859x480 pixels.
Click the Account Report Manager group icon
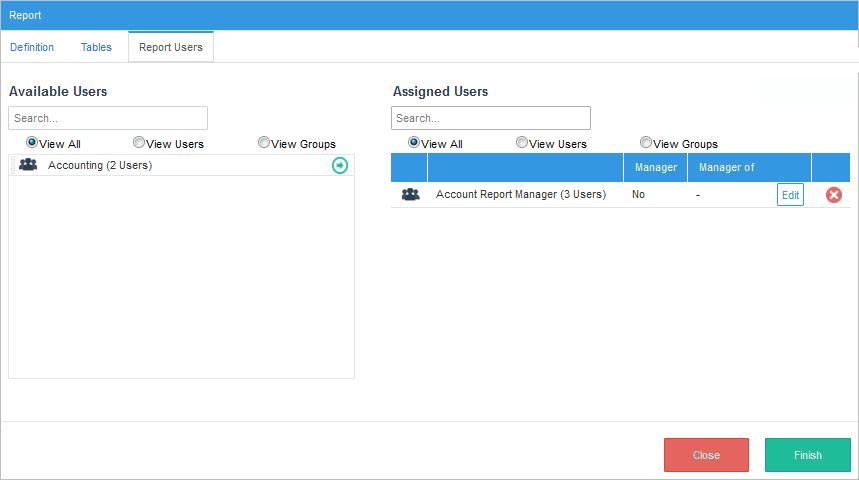410,195
